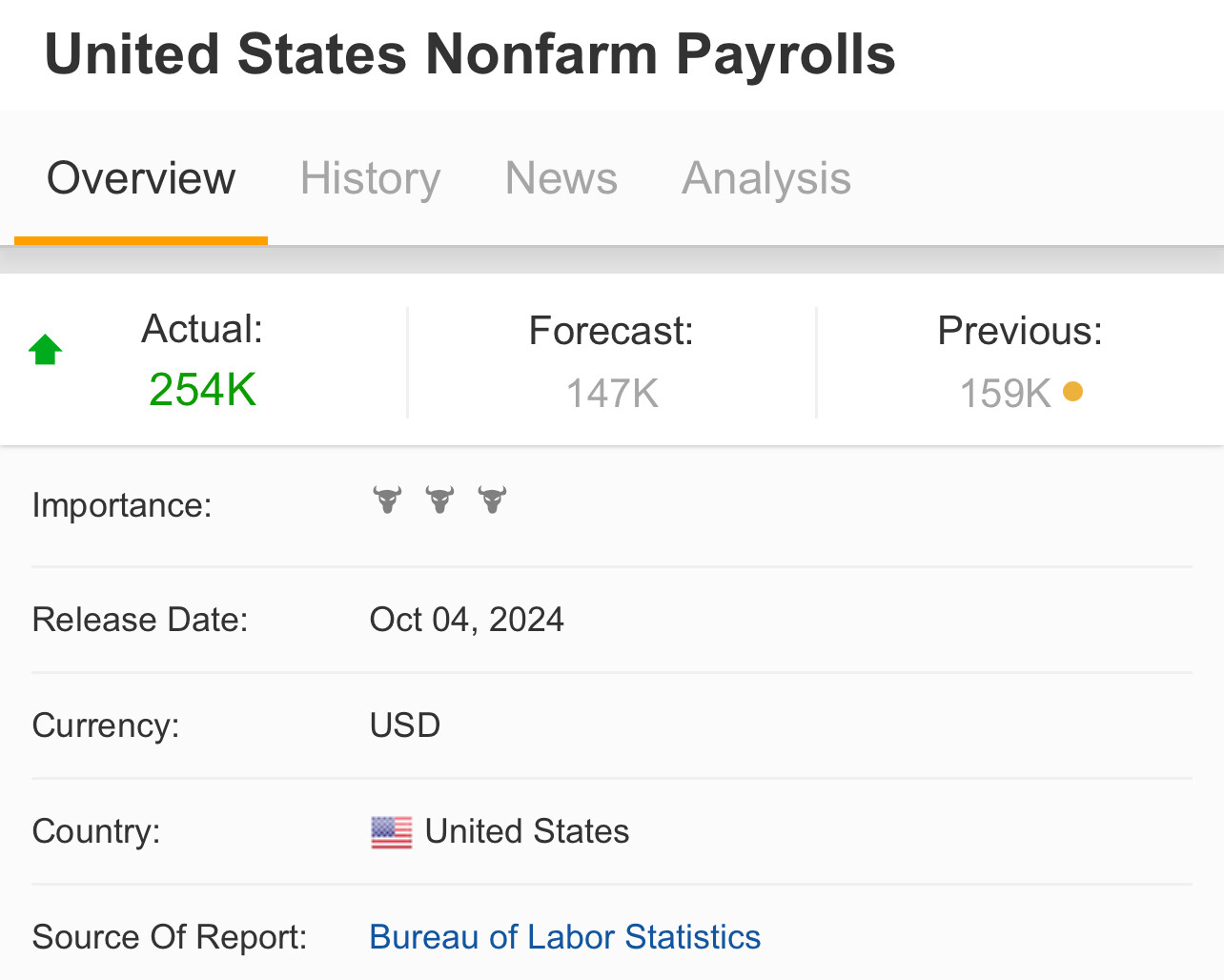Viewport: 1224px width, 980px height.
Task: Click the United States flag icon
Action: 391,832
